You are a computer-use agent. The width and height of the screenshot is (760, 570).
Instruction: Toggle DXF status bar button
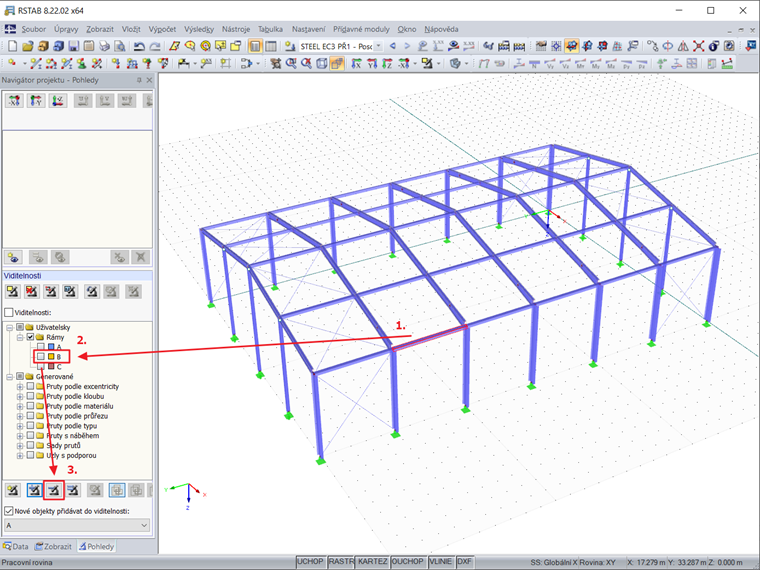464,562
